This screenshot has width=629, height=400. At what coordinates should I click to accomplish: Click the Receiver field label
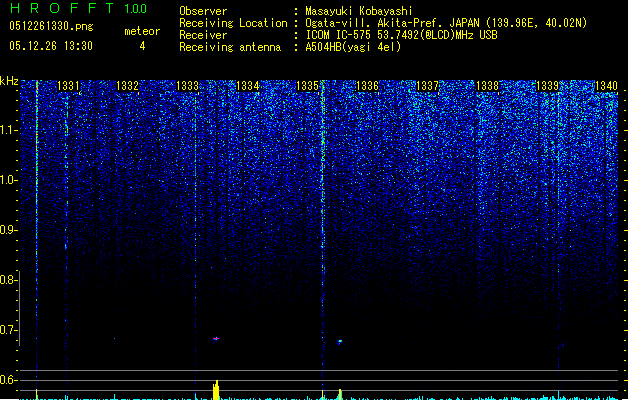point(203,35)
